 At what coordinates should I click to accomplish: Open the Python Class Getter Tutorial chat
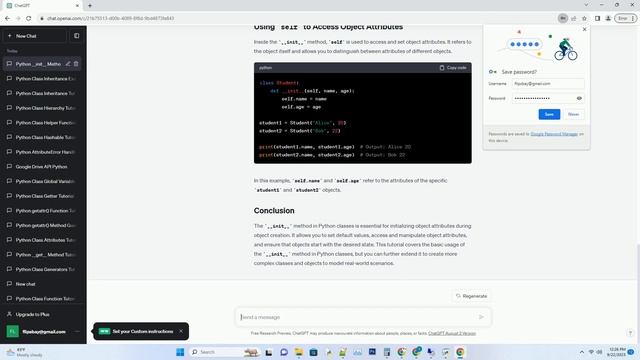coord(42,196)
